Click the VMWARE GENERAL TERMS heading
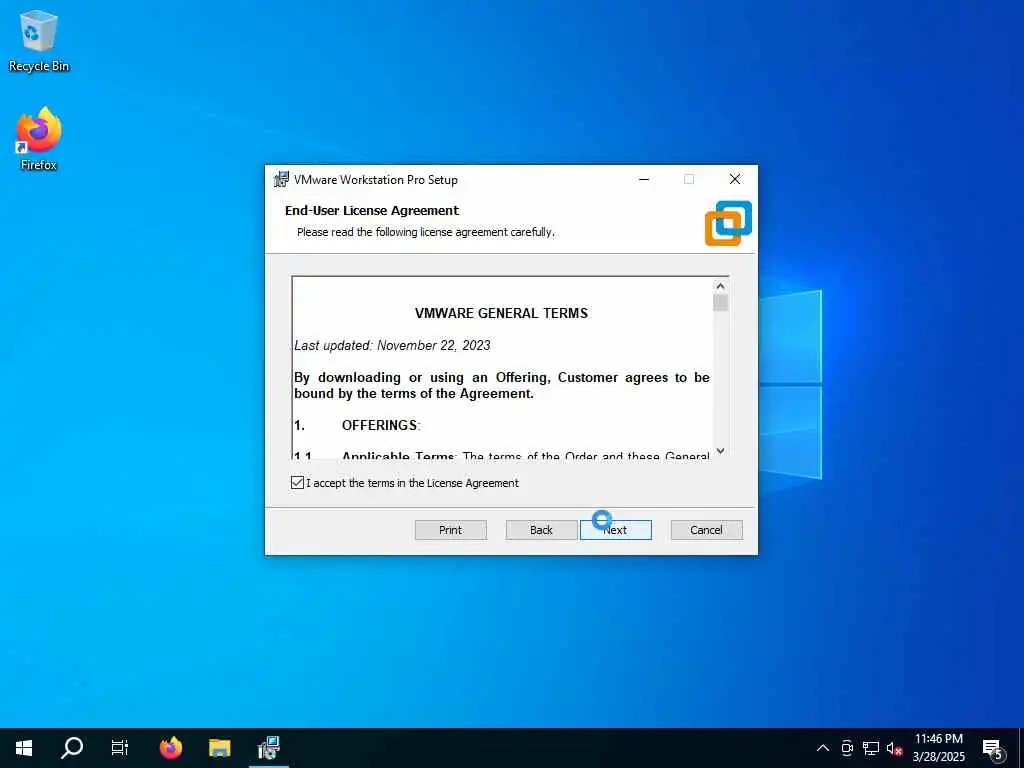Screen dimensions: 1024x768 tap(502, 313)
